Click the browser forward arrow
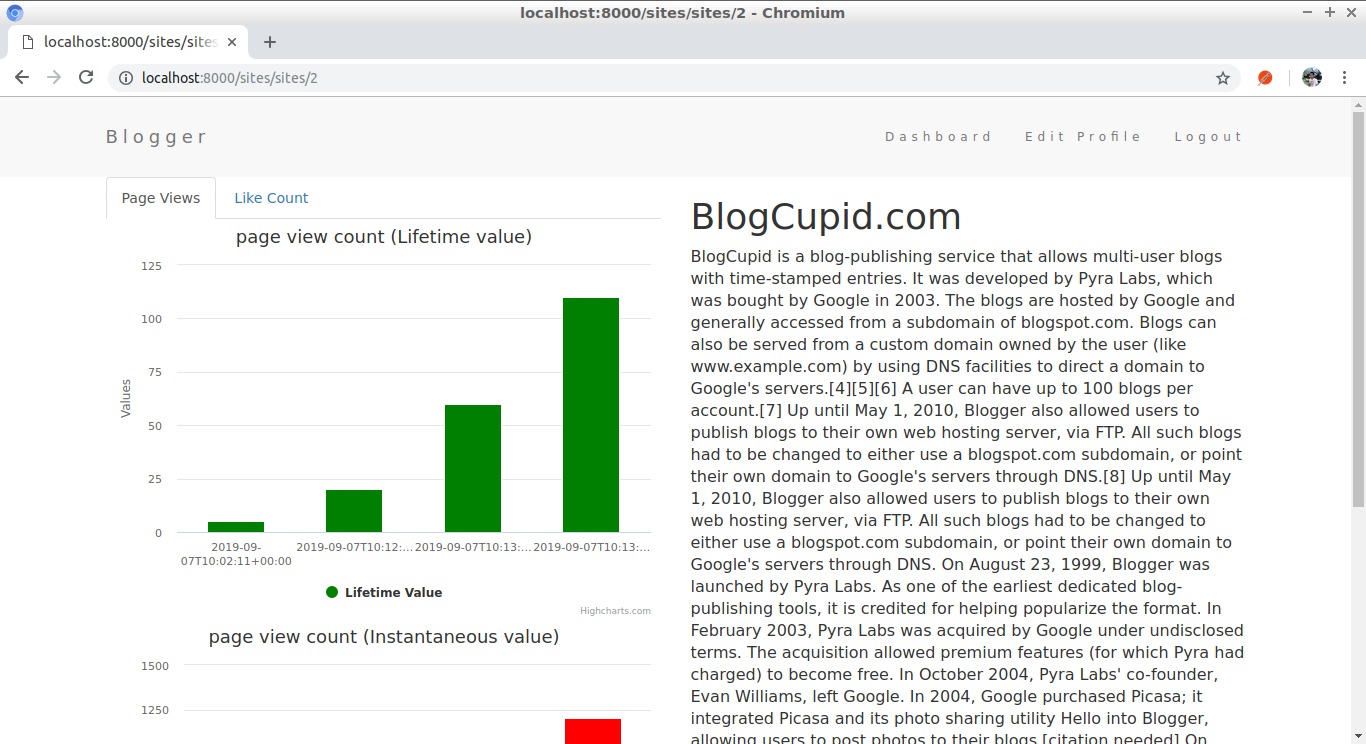Screen dimensions: 1366x744 pyautogui.click(x=54, y=77)
